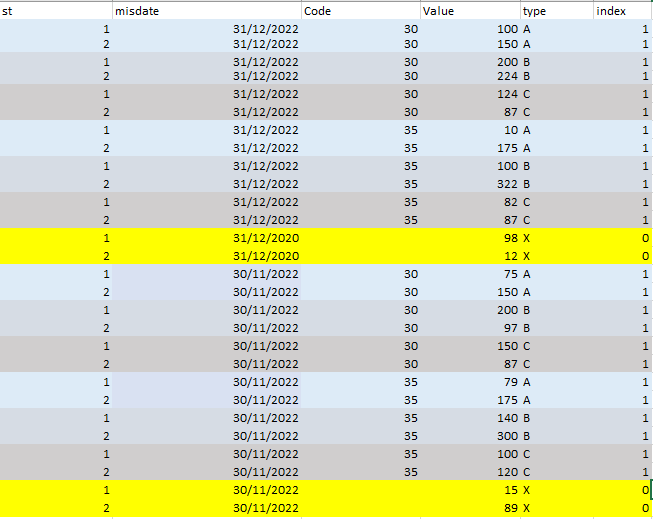Click the 'Code' column header

point(361,11)
